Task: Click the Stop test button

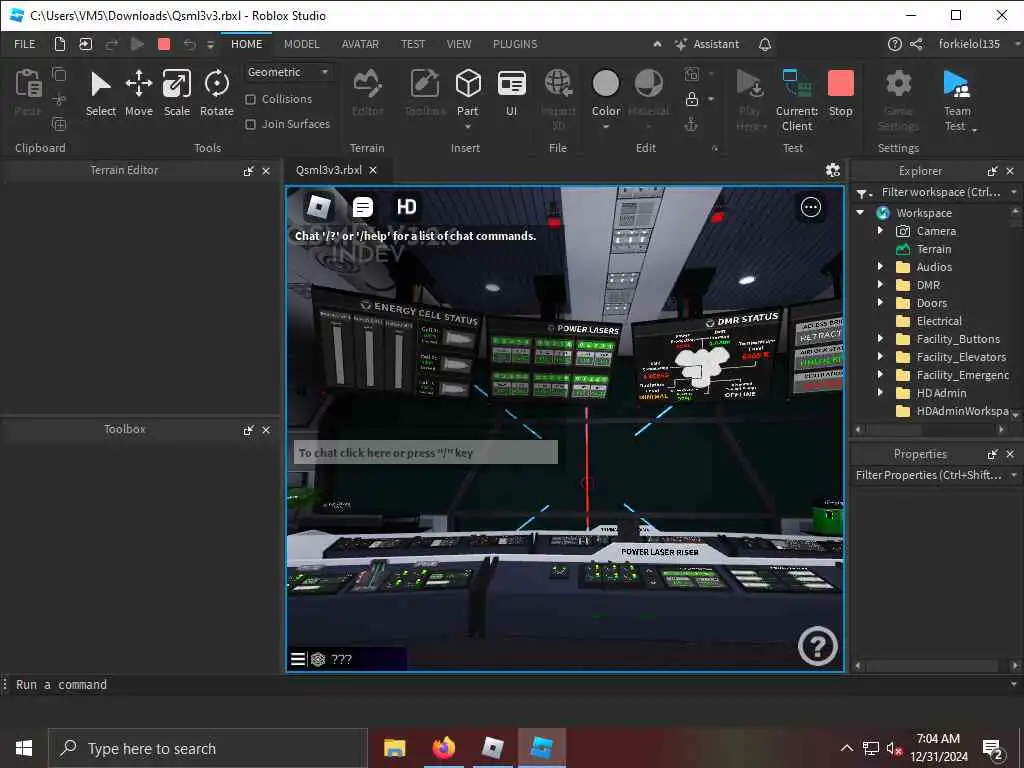Action: point(840,94)
